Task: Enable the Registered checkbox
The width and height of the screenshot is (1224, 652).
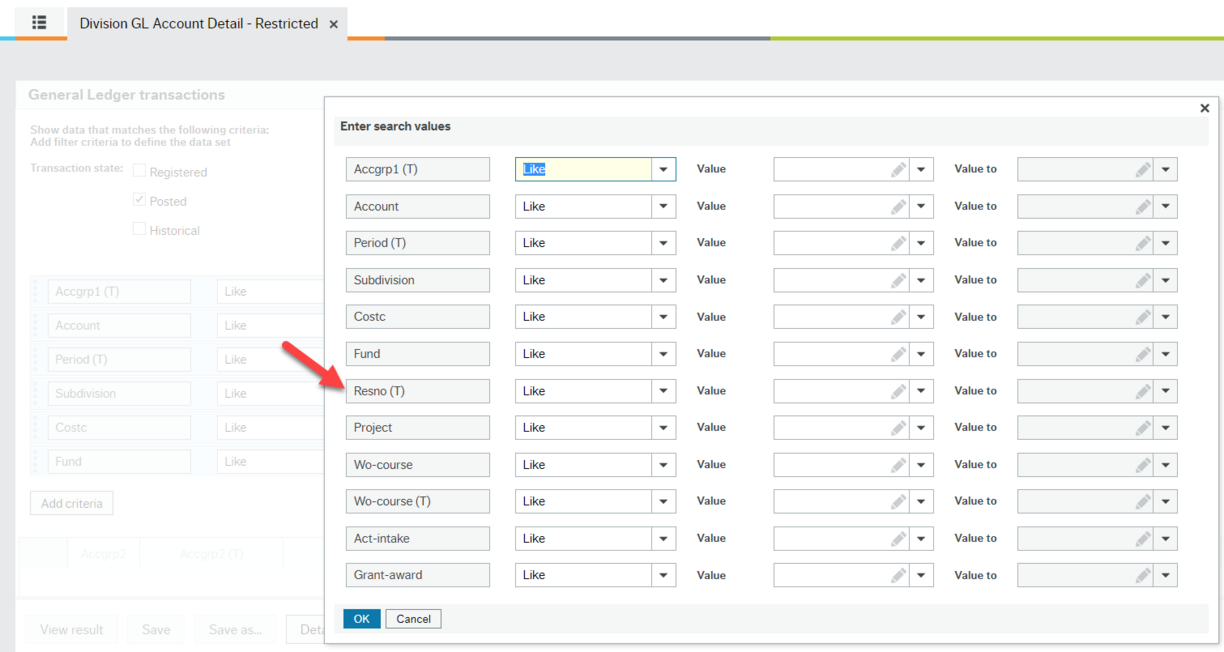Action: pyautogui.click(x=139, y=171)
